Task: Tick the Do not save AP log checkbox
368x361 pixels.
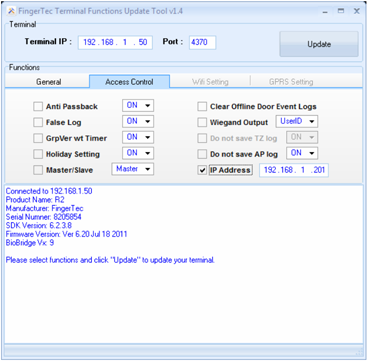Action: (202, 154)
